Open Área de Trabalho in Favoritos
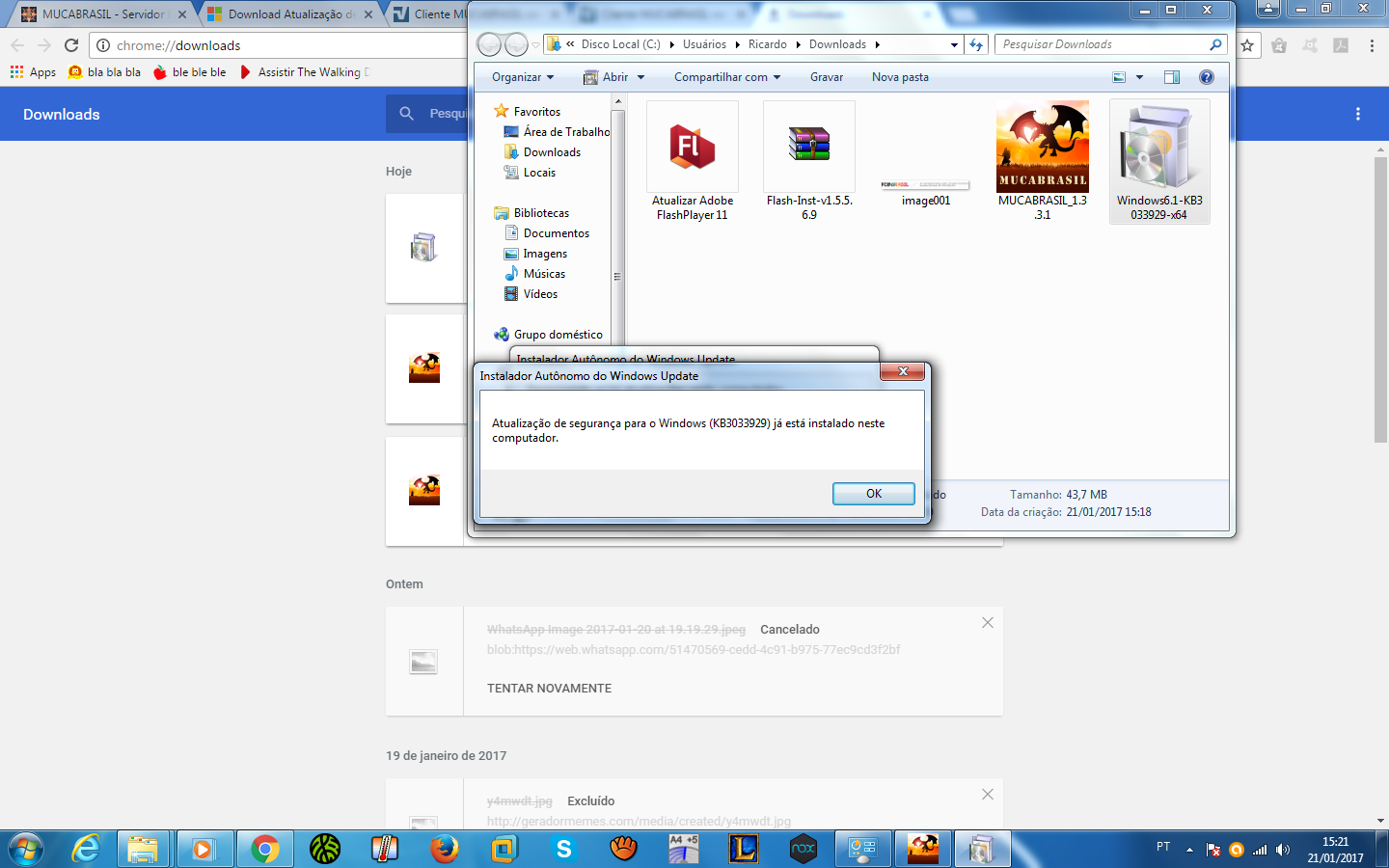The image size is (1389, 868). 566,132
